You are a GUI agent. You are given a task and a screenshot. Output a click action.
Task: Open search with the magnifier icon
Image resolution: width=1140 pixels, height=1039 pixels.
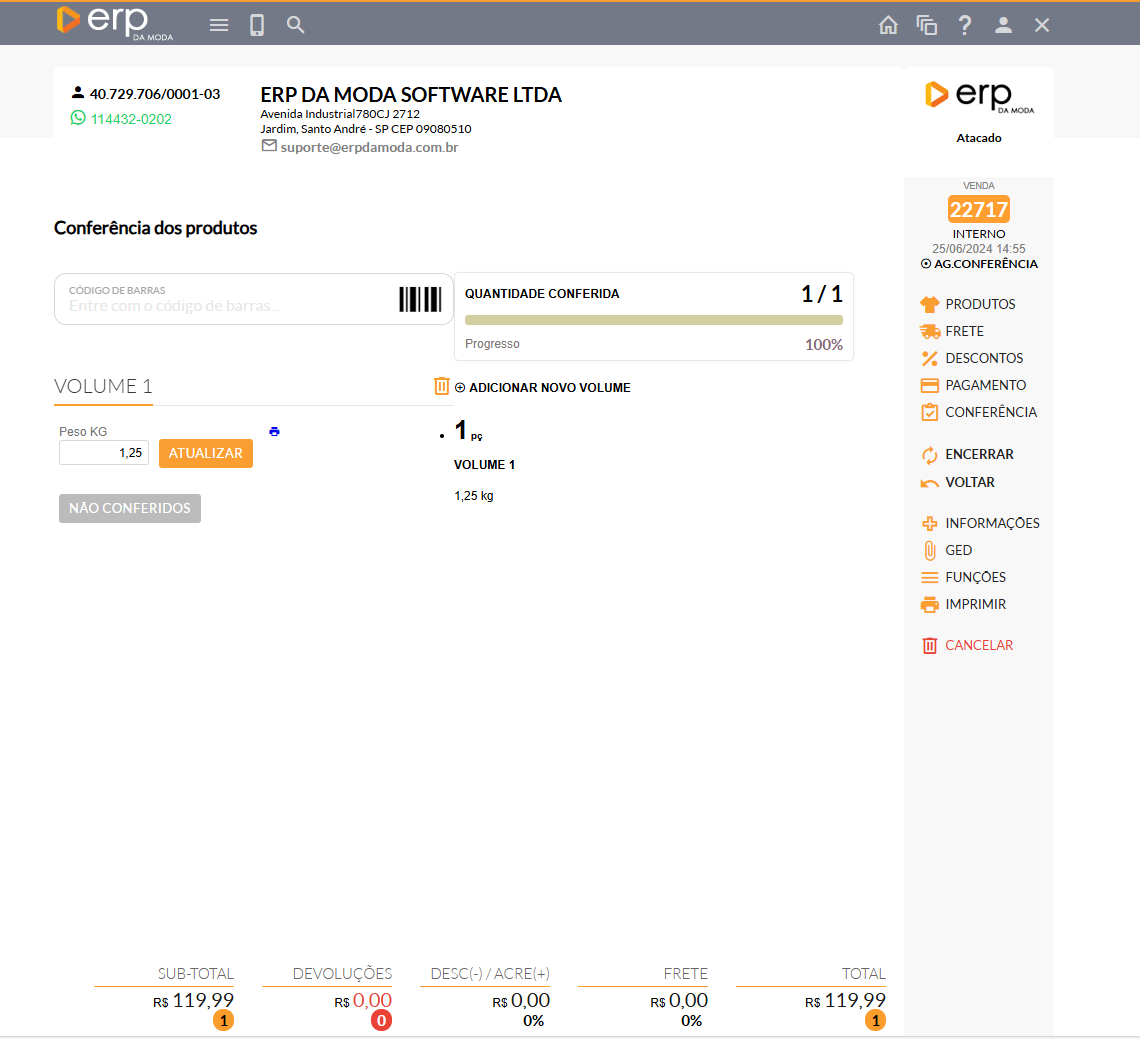[x=295, y=25]
